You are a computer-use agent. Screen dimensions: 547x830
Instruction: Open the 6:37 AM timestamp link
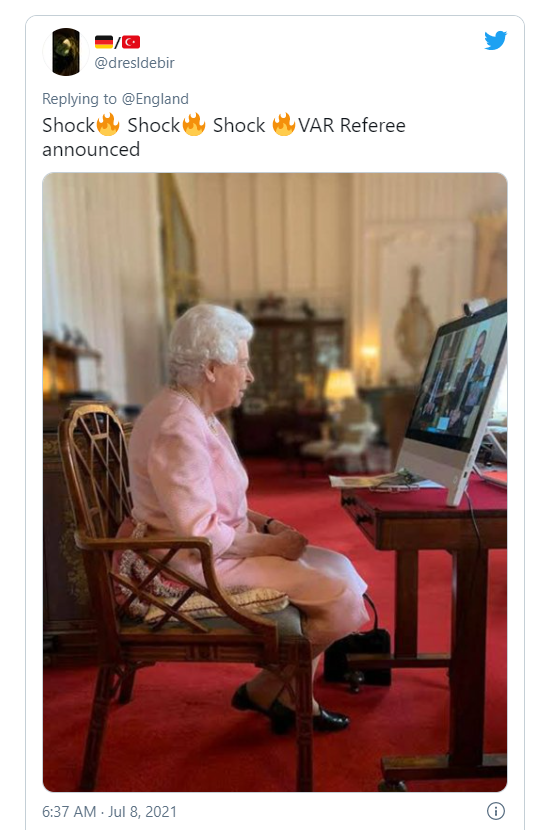(69, 811)
